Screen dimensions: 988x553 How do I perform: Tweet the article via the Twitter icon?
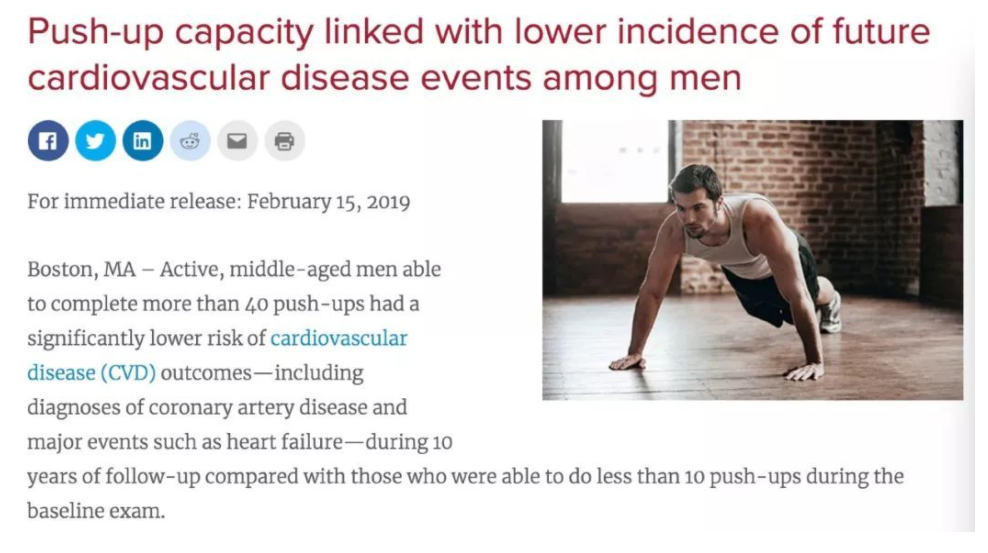point(95,140)
